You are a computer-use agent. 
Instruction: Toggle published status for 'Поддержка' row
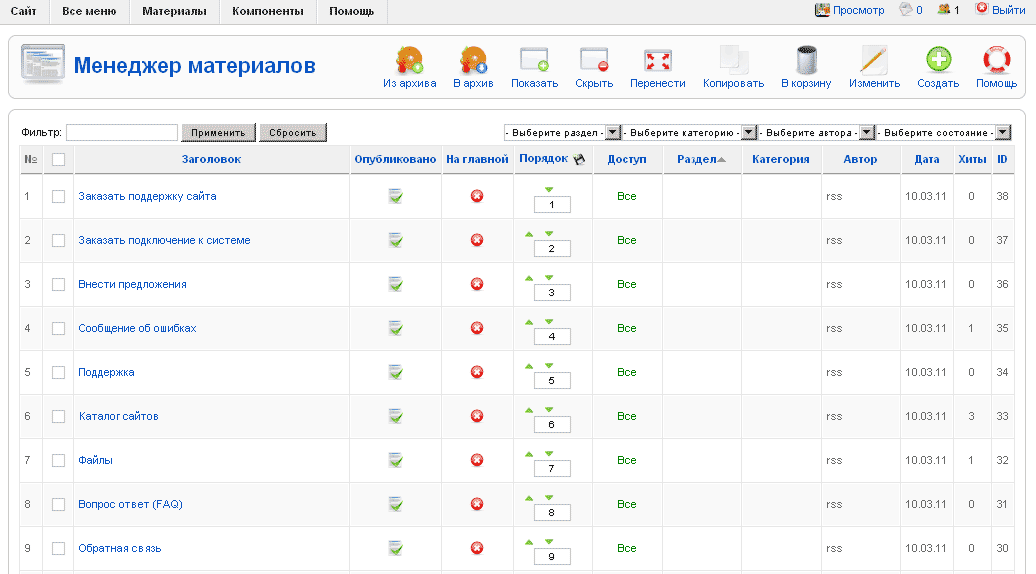(396, 372)
